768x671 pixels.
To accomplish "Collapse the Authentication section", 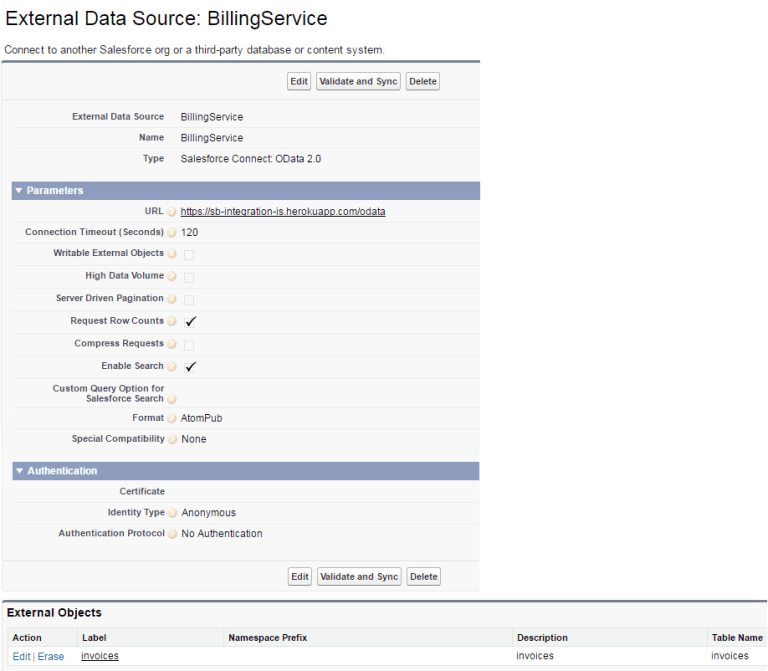I will (x=19, y=471).
